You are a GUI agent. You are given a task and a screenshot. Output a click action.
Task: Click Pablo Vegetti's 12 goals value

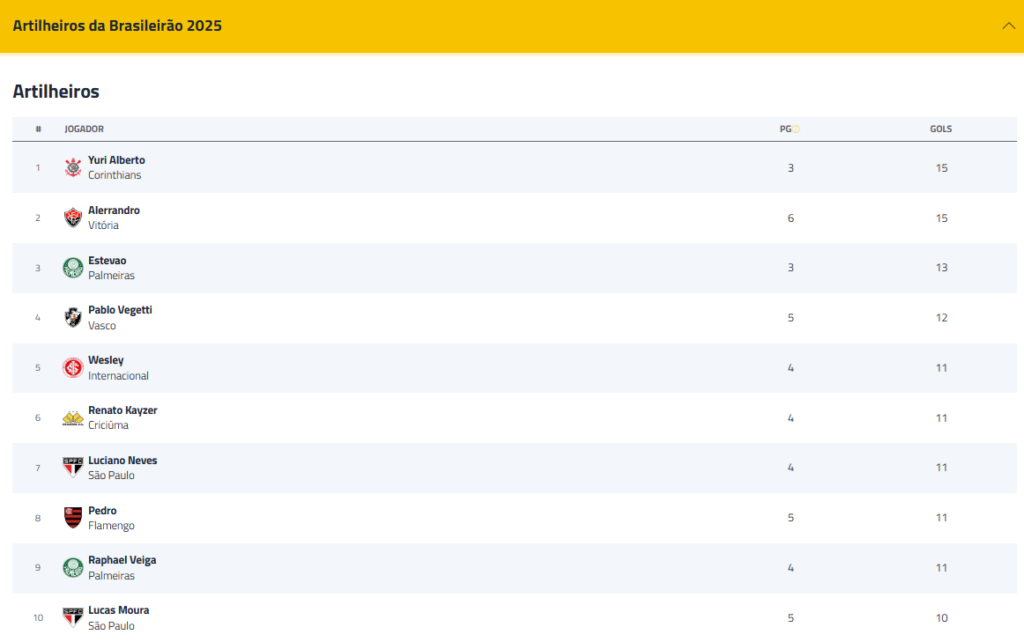(x=941, y=318)
